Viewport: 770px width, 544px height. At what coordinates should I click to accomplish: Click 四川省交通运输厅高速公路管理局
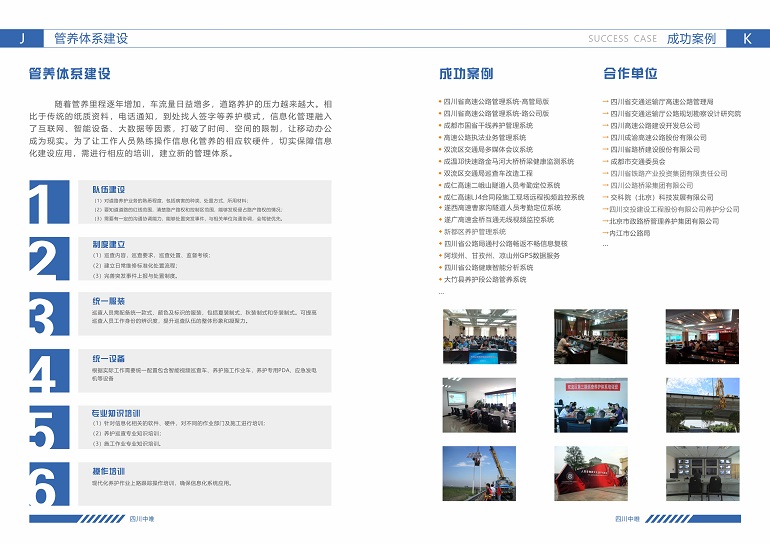[662, 102]
